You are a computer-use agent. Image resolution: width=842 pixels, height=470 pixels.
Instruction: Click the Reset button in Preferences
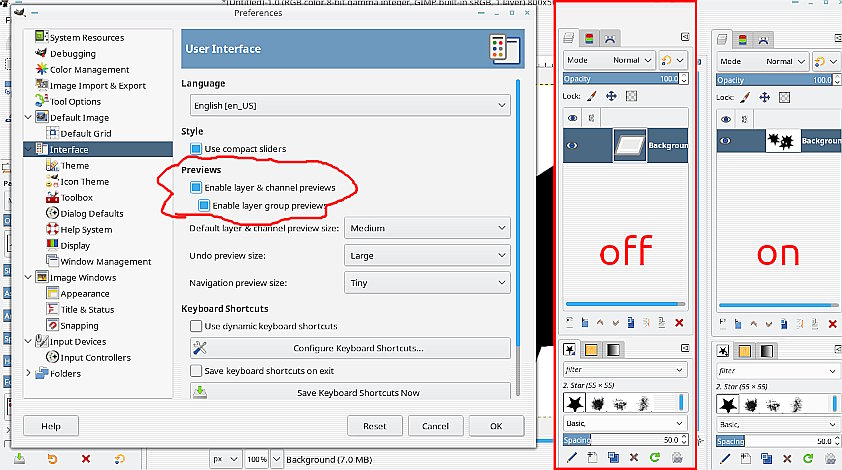(374, 426)
